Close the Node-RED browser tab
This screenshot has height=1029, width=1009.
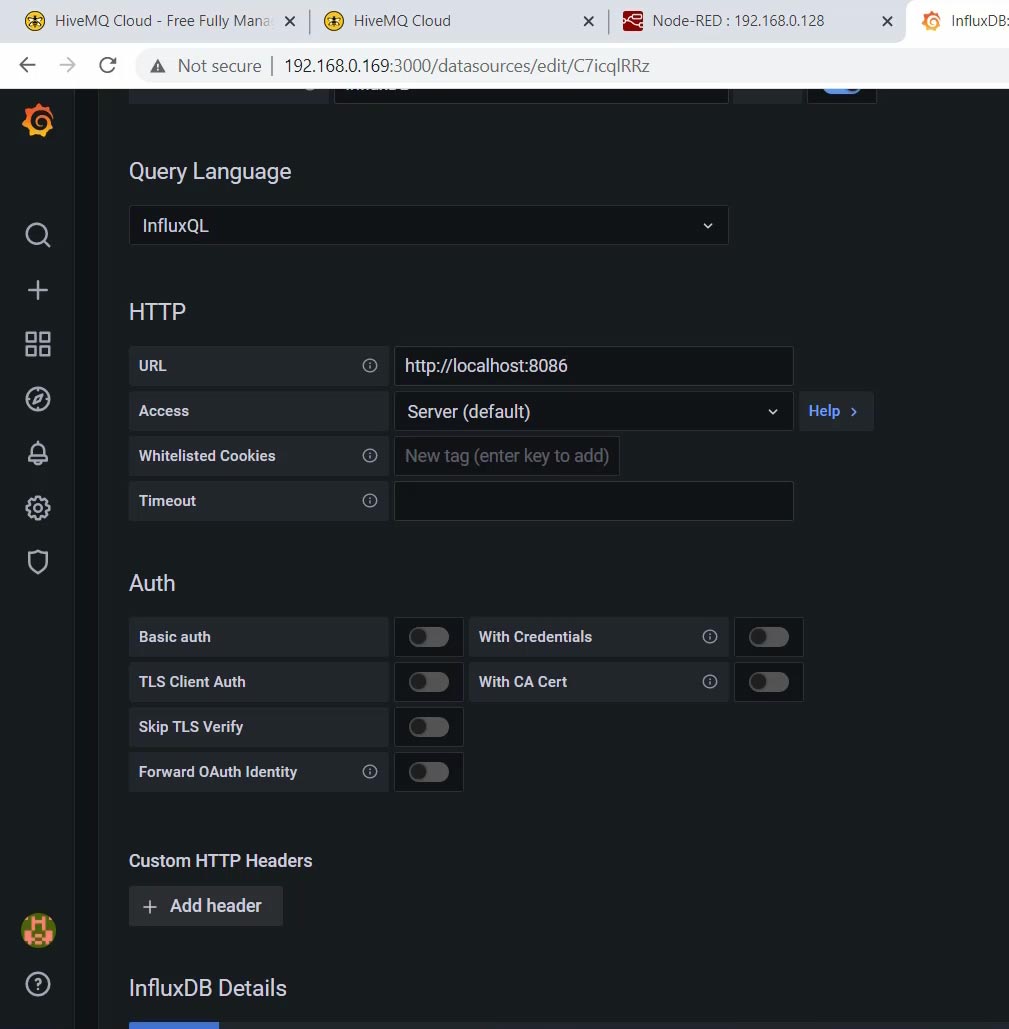(x=887, y=21)
